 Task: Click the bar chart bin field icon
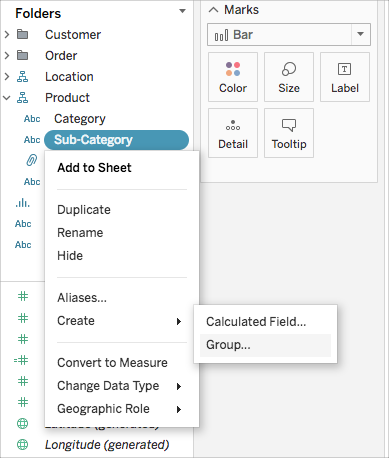coord(22,203)
